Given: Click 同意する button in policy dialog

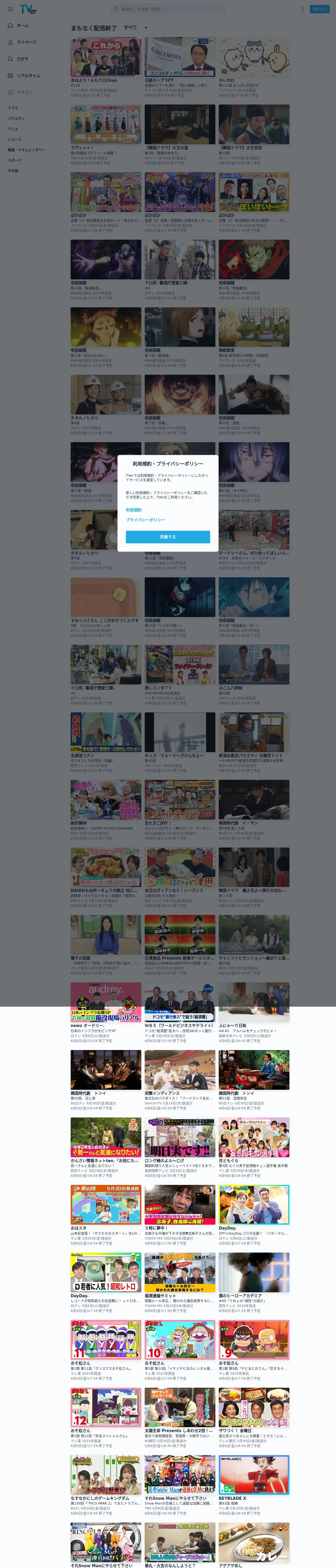Looking at the screenshot, I should point(168,537).
